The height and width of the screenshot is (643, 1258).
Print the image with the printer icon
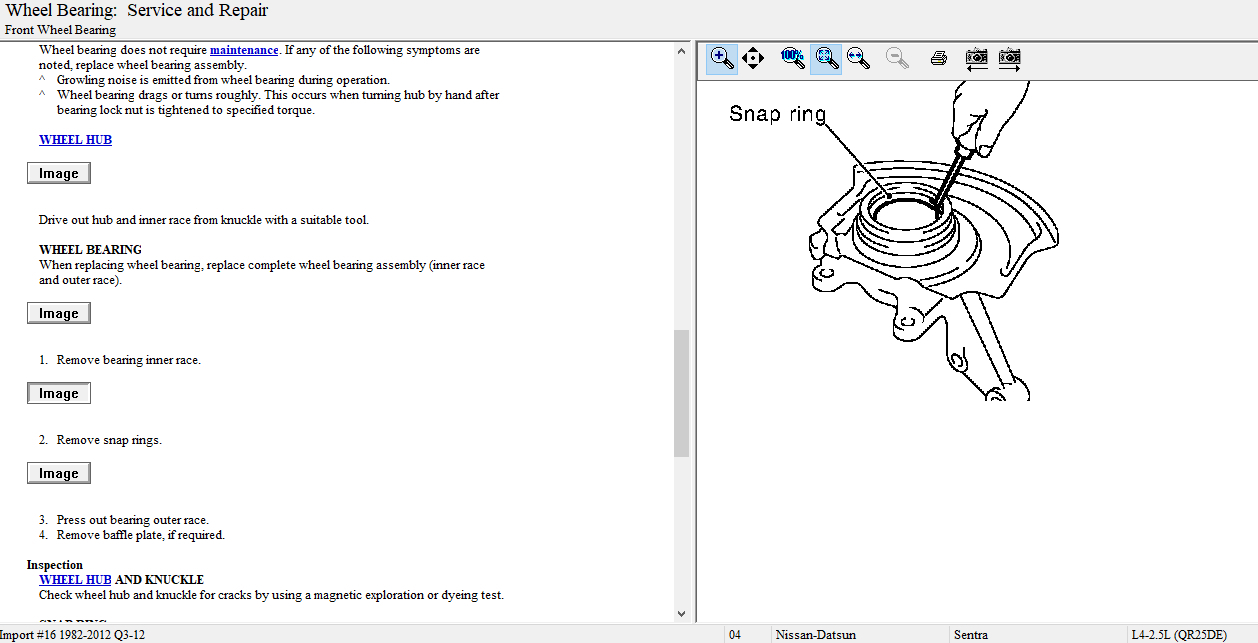(938, 58)
